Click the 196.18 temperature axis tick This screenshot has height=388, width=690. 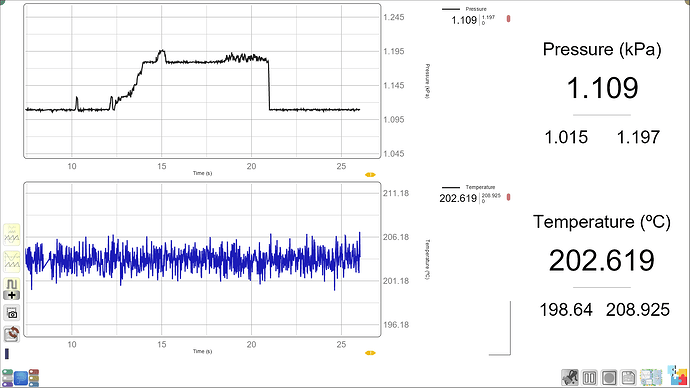tap(396, 325)
